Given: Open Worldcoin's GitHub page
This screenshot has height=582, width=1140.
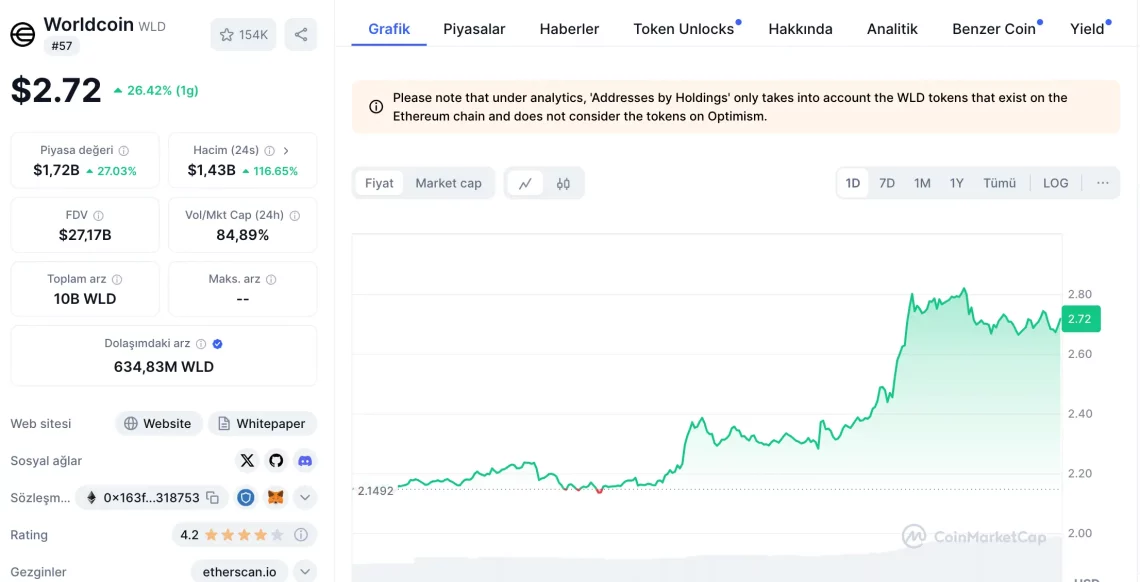Looking at the screenshot, I should tap(276, 460).
